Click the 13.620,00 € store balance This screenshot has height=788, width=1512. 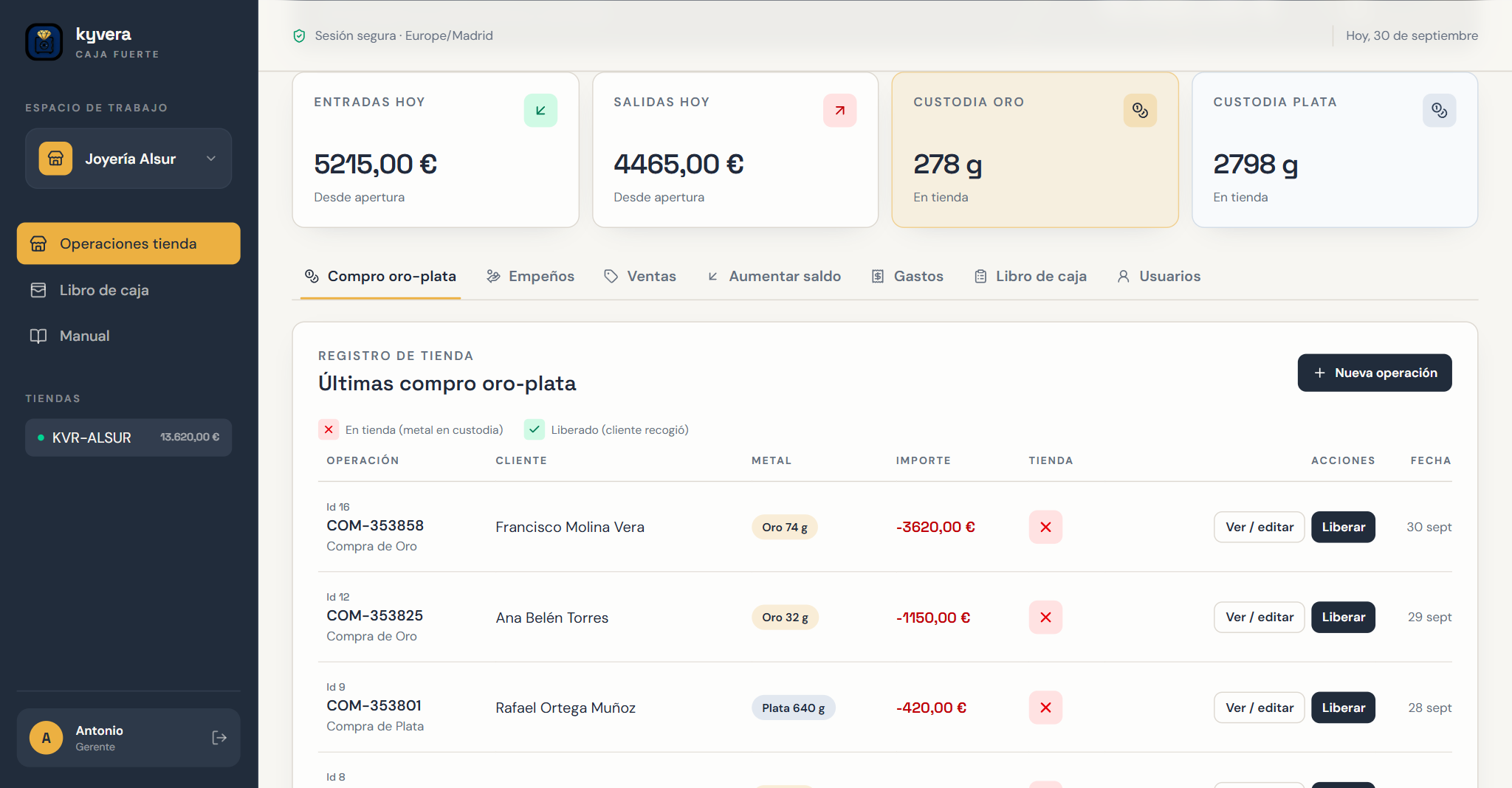190,437
